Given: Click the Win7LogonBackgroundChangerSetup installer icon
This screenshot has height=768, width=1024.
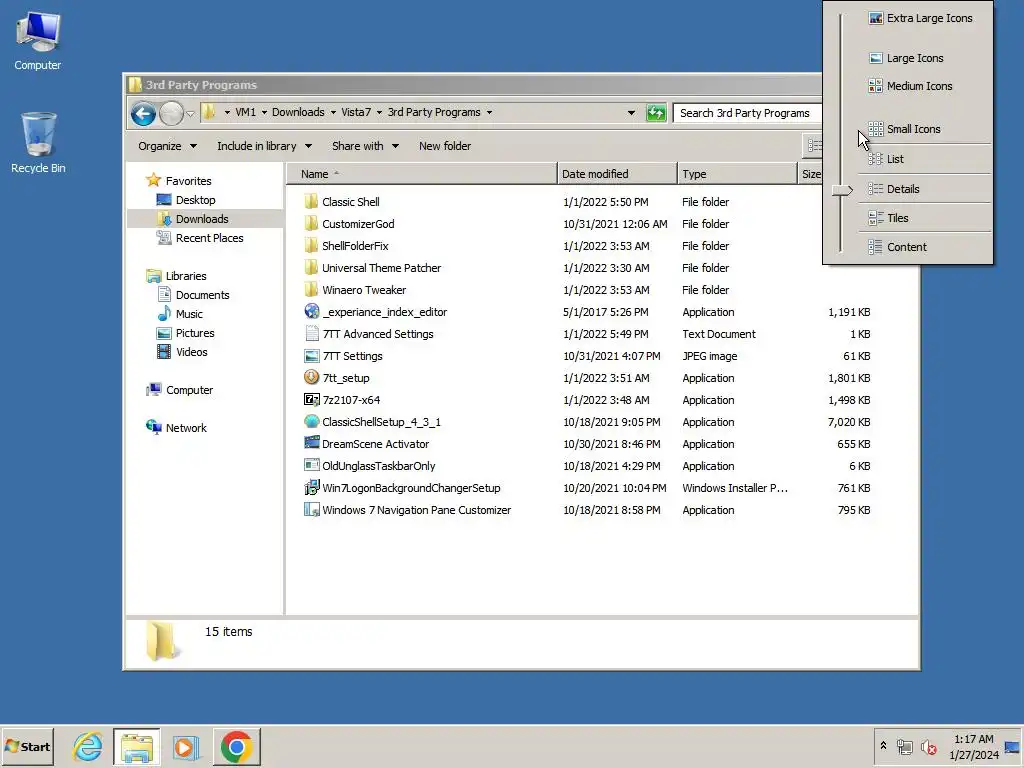Looking at the screenshot, I should pyautogui.click(x=312, y=488).
